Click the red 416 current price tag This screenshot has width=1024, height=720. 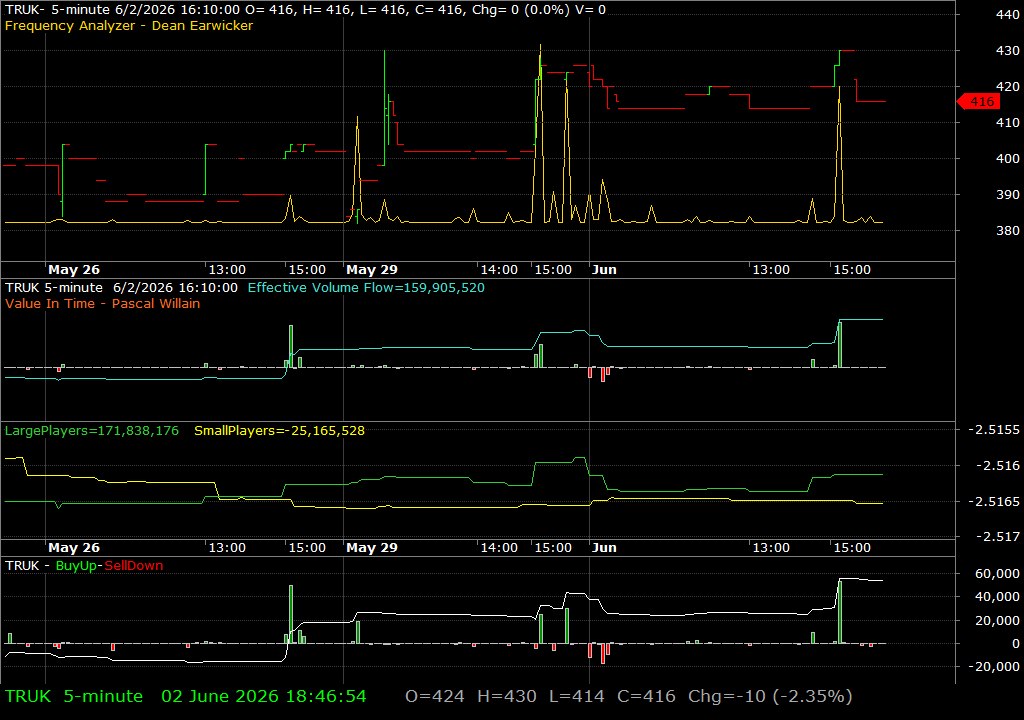[978, 101]
